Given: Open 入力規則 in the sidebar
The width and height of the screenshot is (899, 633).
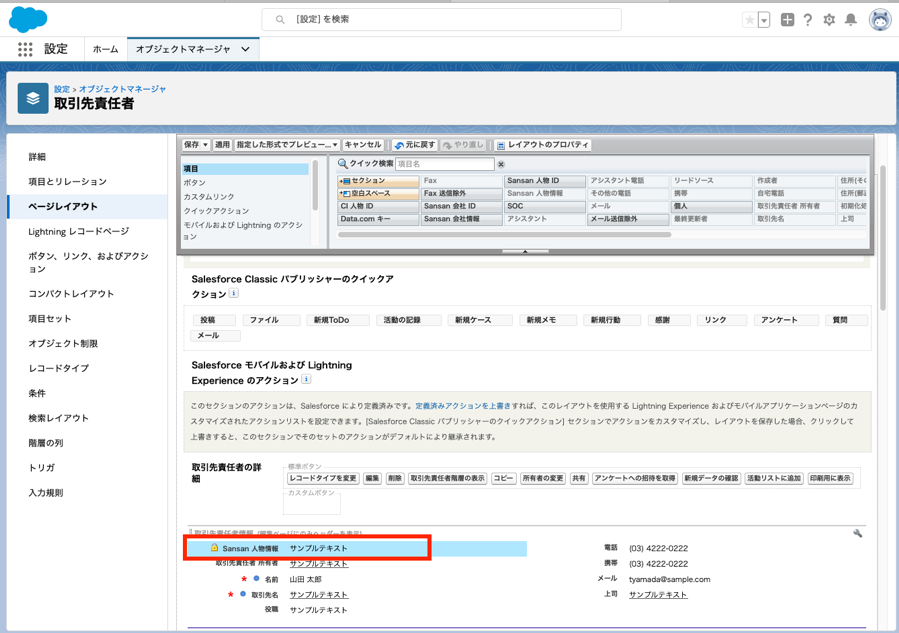Looking at the screenshot, I should point(46,493).
